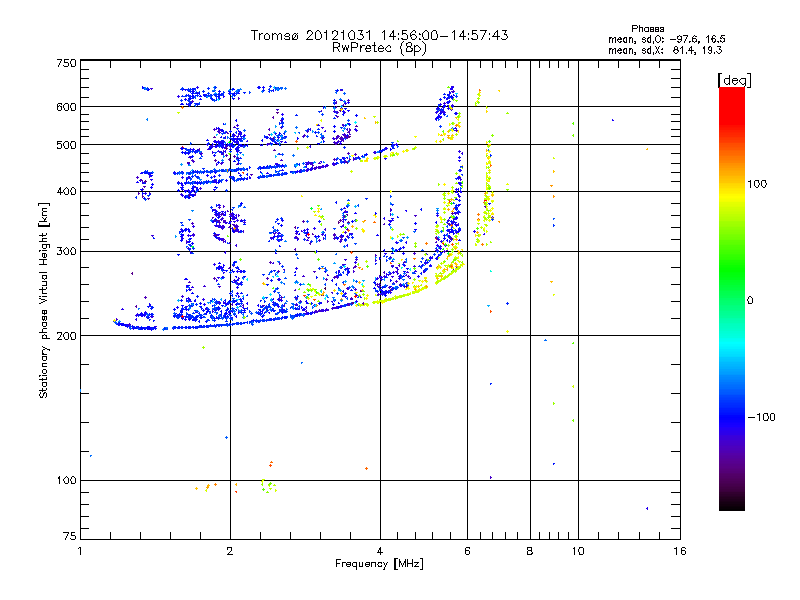The height and width of the screenshot is (600, 800).
Task: Click y-axis tick label '500'
Action: (66, 145)
